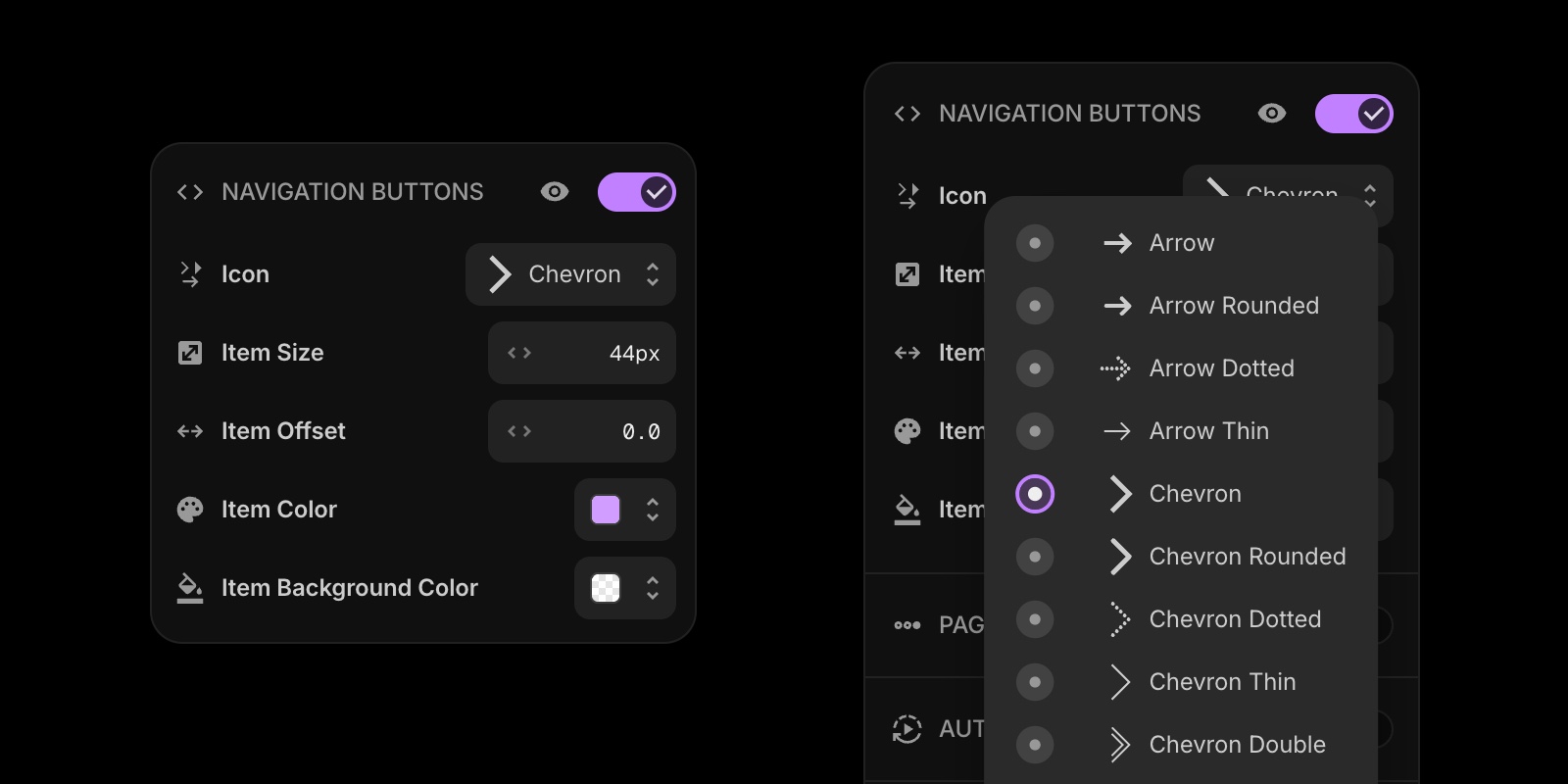Click the Chevron Dotted option label

pyautogui.click(x=1235, y=619)
